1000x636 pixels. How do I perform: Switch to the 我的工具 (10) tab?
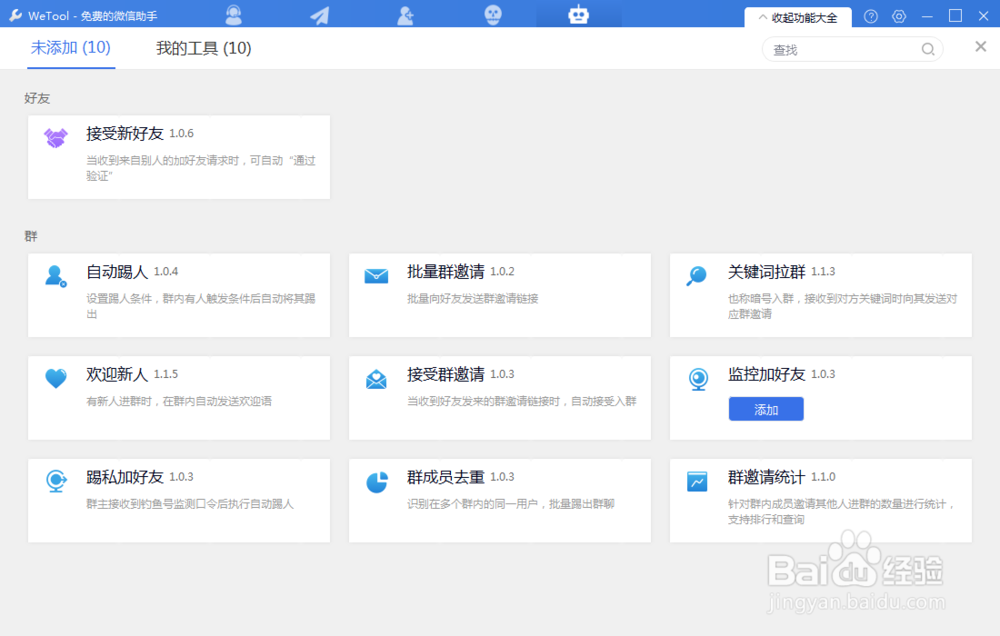(203, 48)
